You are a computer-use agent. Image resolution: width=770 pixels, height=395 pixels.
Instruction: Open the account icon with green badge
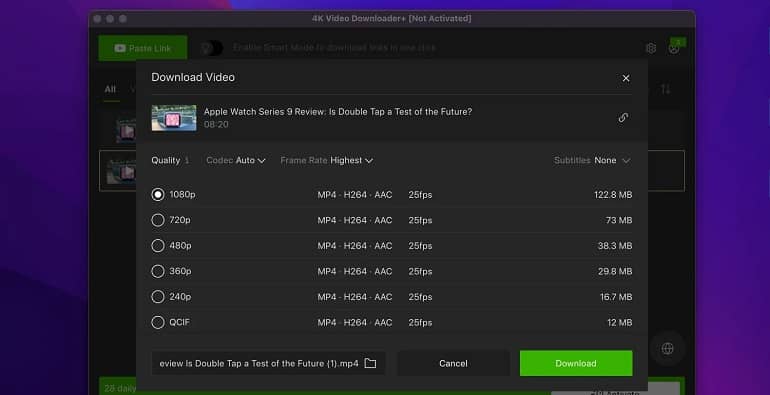674,48
